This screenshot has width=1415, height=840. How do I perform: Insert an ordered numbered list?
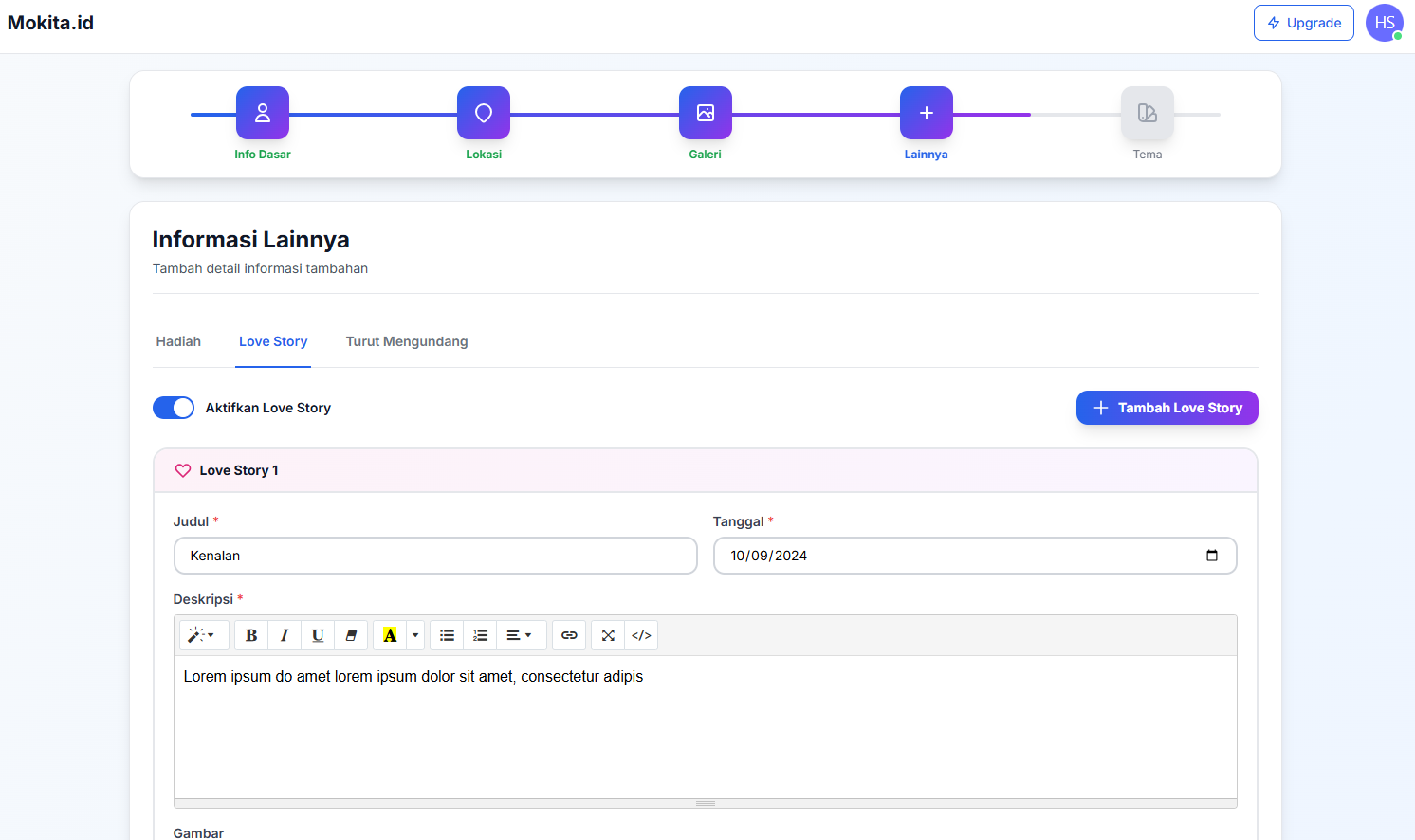(481, 635)
